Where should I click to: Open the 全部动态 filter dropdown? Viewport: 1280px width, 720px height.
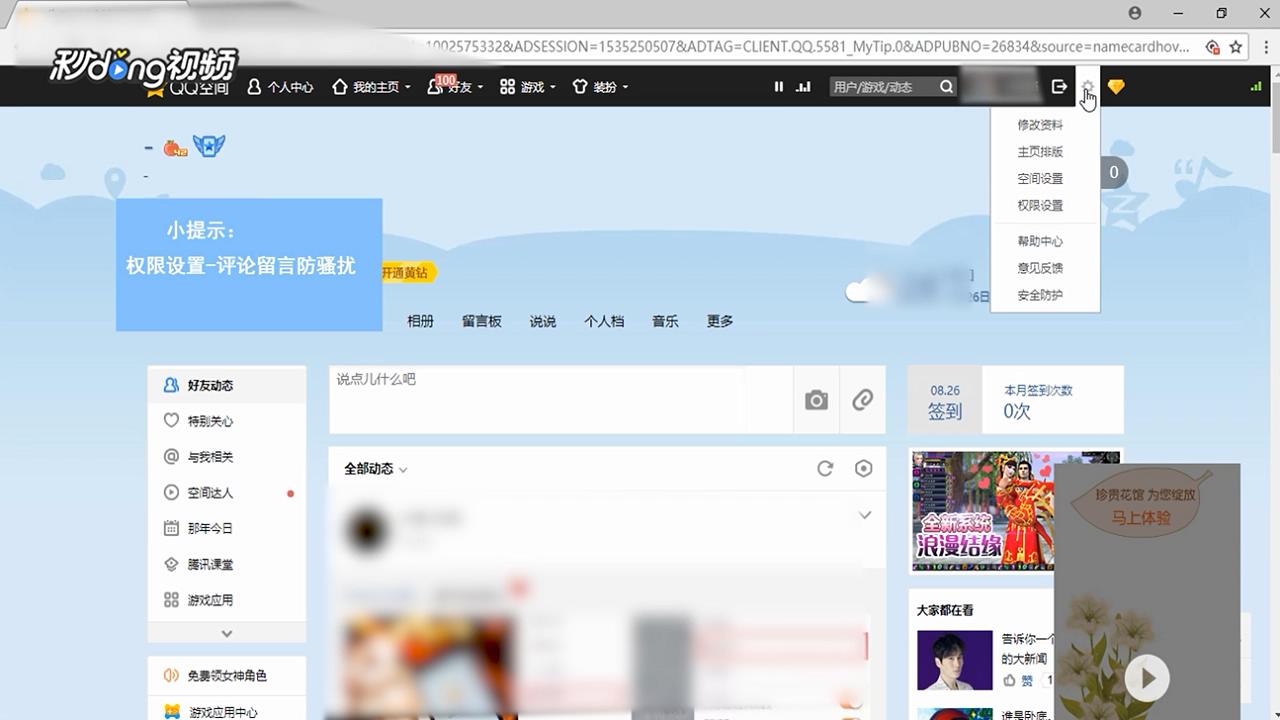pos(404,469)
